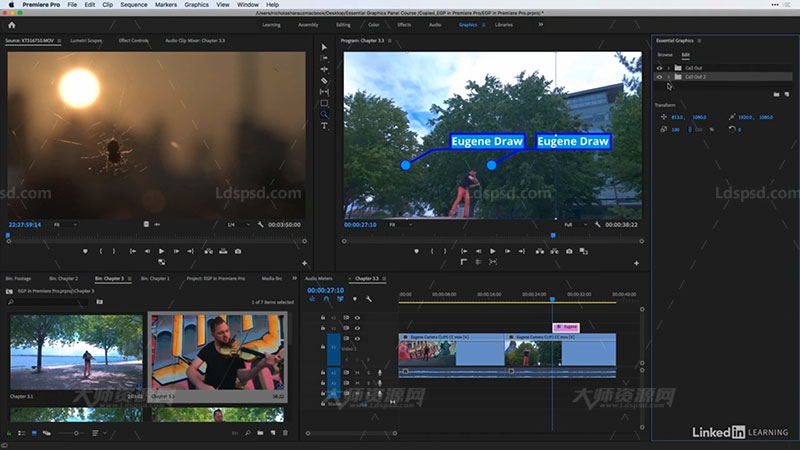Toggle V2 track output eye
Screen dimensions: 800x450
(357, 328)
